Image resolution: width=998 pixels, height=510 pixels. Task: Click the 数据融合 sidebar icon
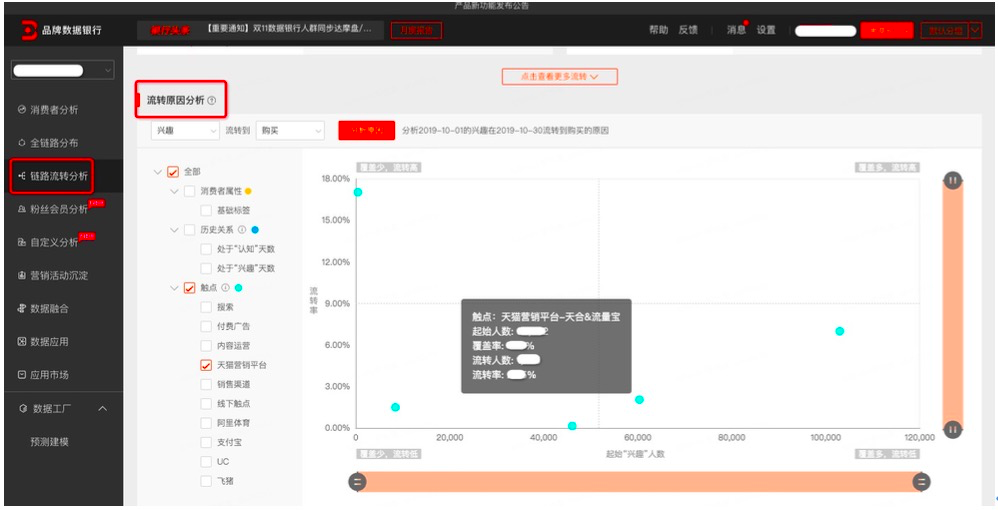[22, 309]
